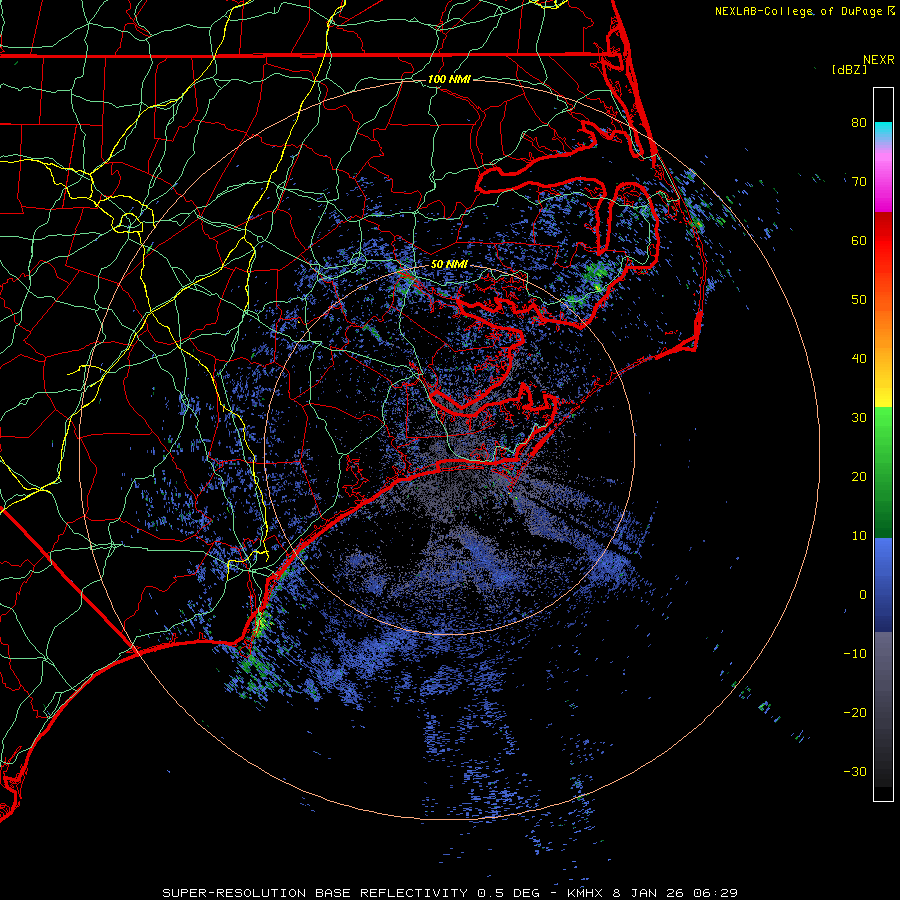Click the cyan top segment of the color bar
Viewport: 900px width, 900px height.
point(883,133)
